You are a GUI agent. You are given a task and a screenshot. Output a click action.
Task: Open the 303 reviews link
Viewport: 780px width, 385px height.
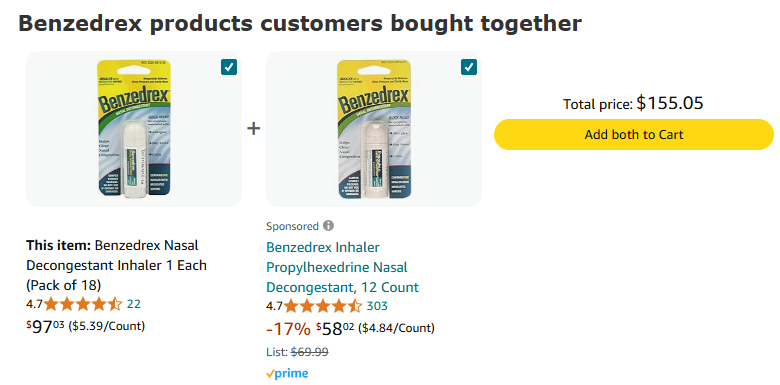(x=377, y=306)
